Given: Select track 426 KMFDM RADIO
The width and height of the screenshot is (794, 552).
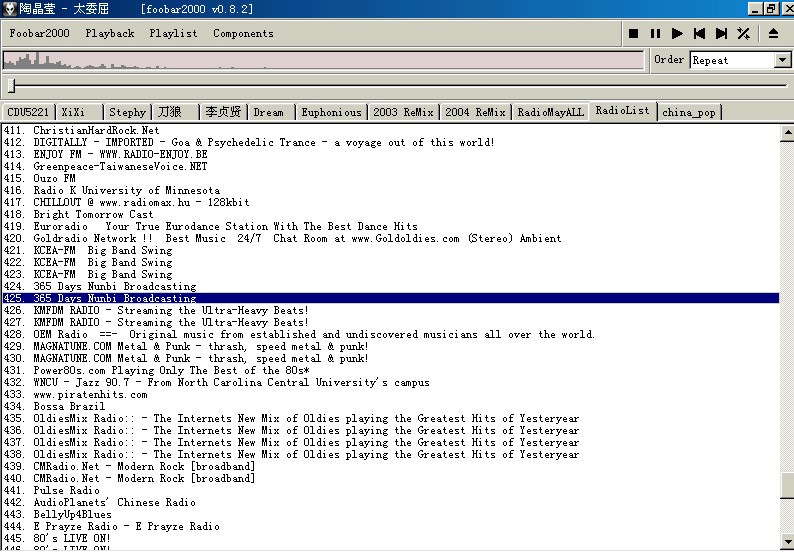Looking at the screenshot, I should pos(390,310).
